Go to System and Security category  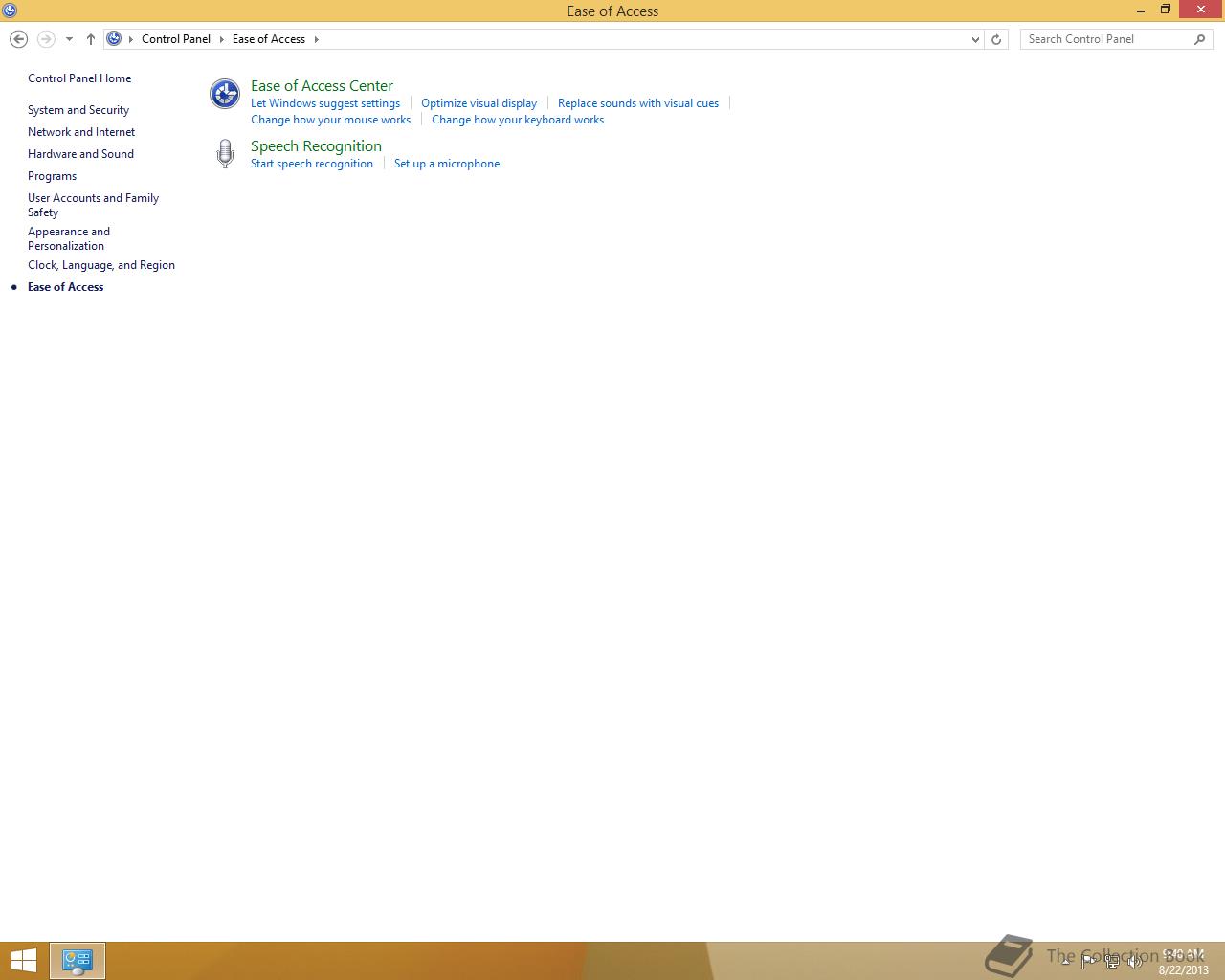(78, 110)
